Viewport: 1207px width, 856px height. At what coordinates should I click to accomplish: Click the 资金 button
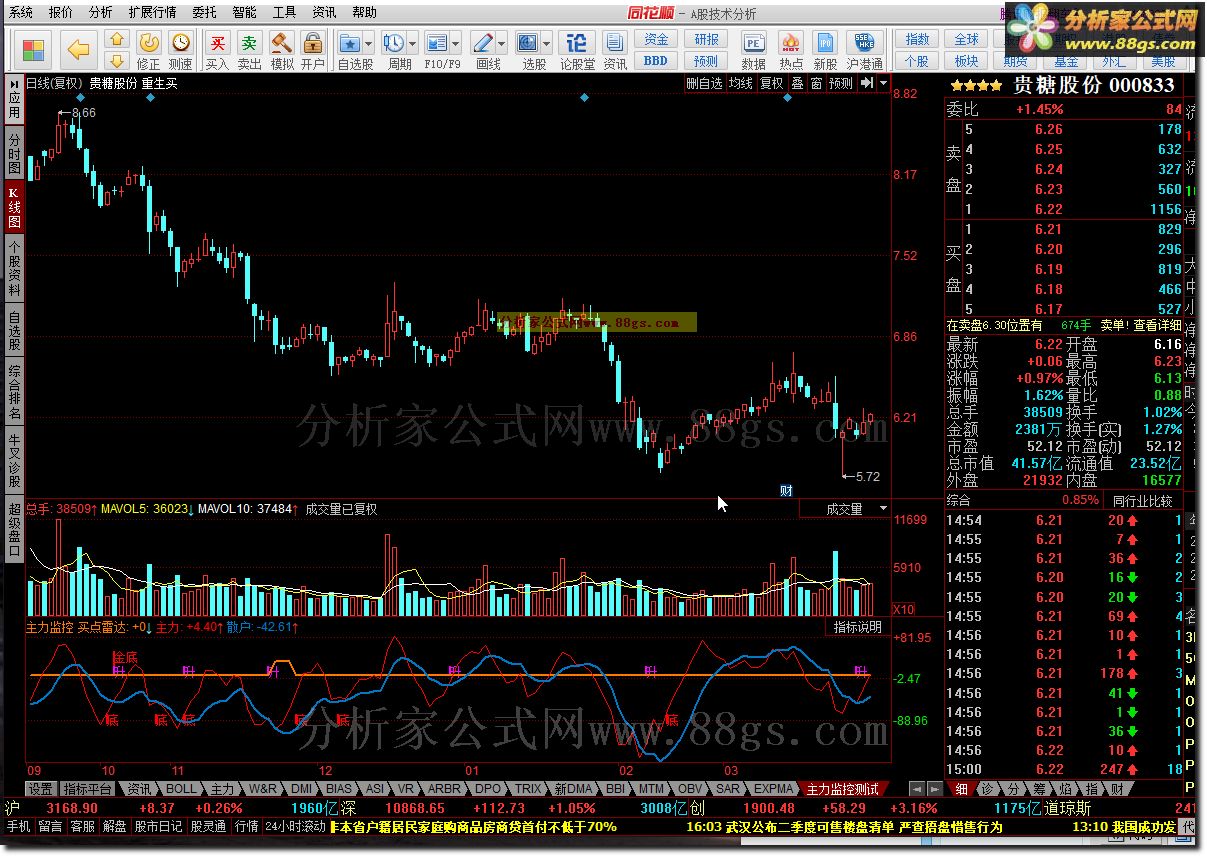pos(656,39)
